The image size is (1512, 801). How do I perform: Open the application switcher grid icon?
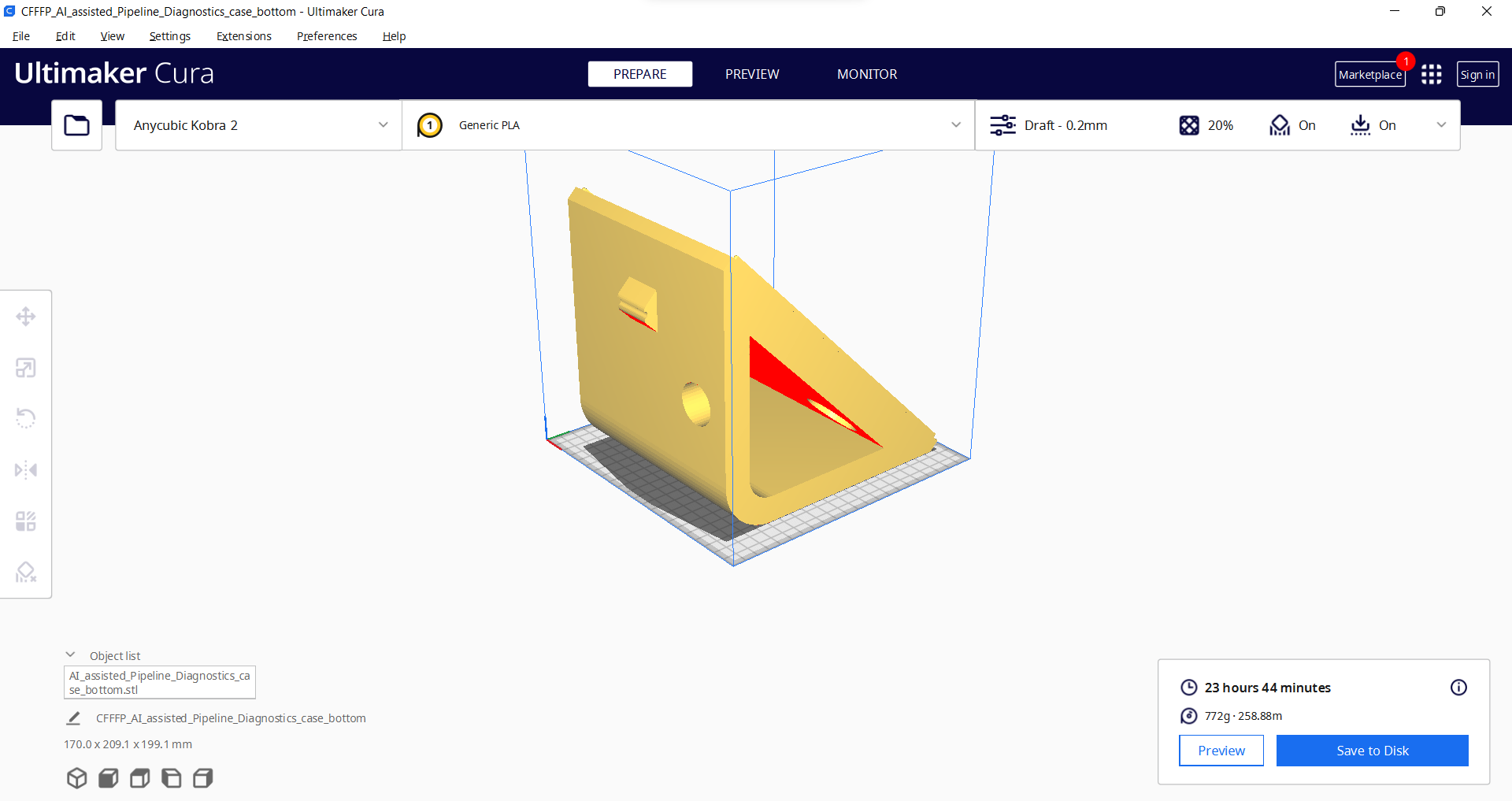(x=1432, y=74)
